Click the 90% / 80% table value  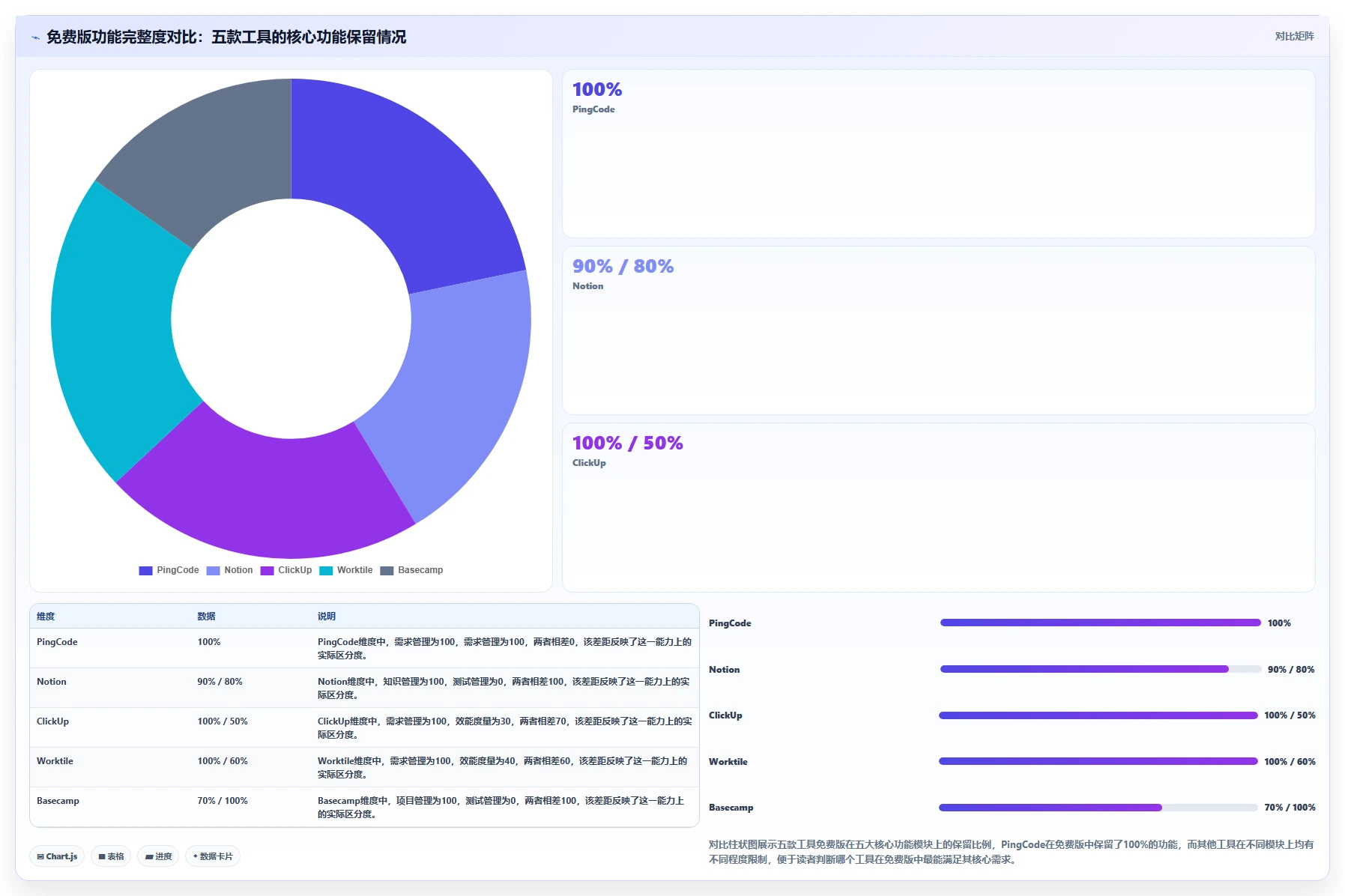tap(220, 682)
